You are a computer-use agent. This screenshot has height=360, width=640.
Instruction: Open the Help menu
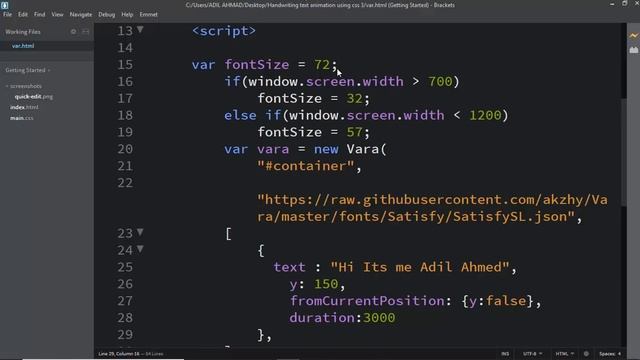click(x=127, y=14)
